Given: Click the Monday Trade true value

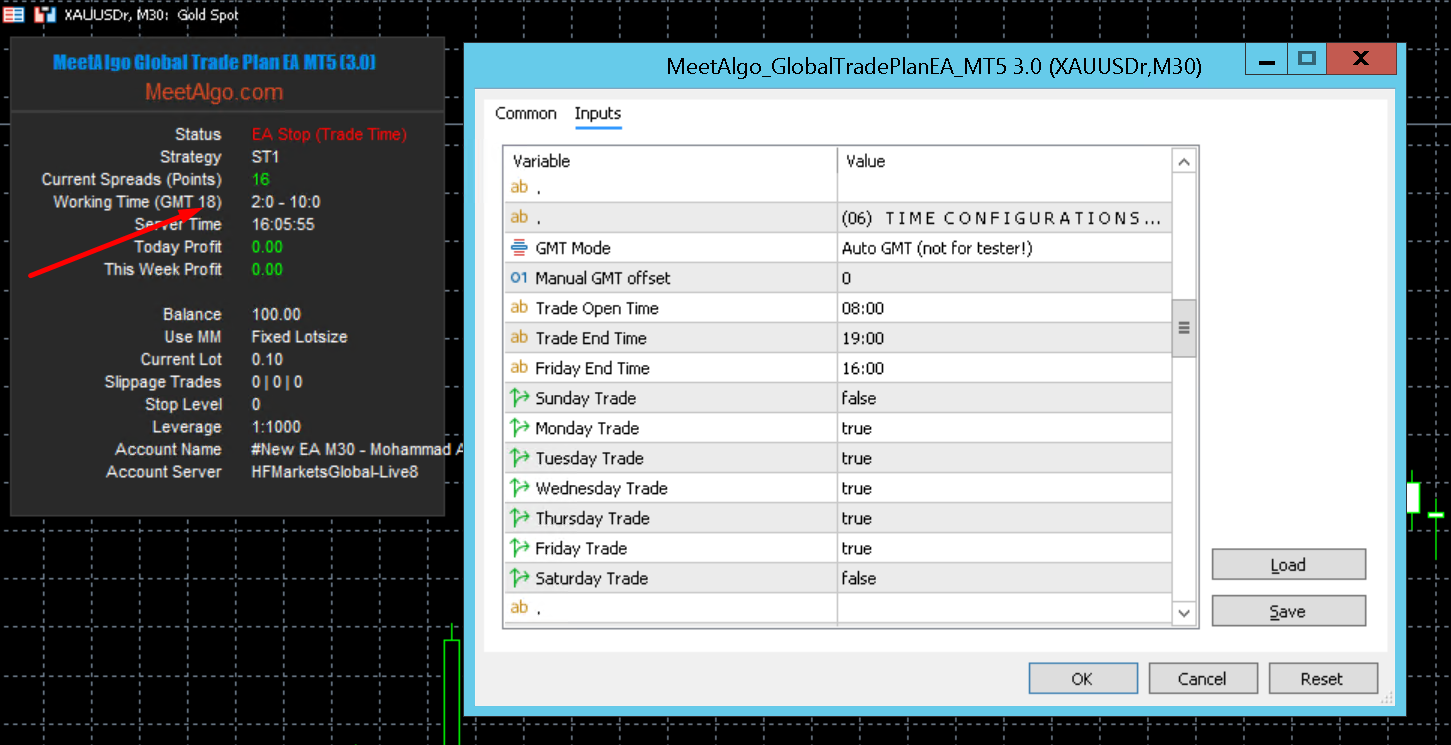Looking at the screenshot, I should [857, 428].
